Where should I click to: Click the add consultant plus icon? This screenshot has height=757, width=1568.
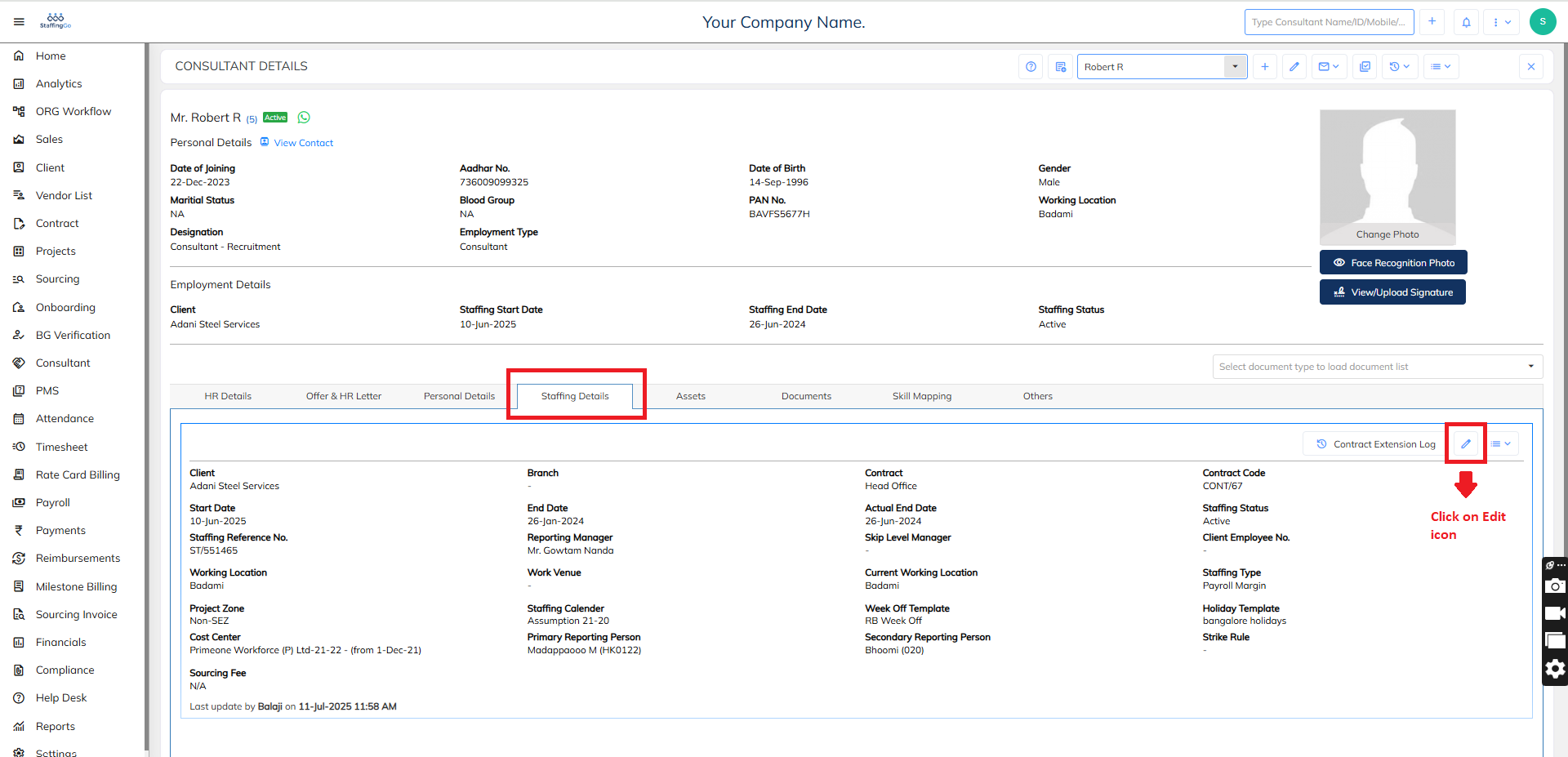coord(1265,67)
